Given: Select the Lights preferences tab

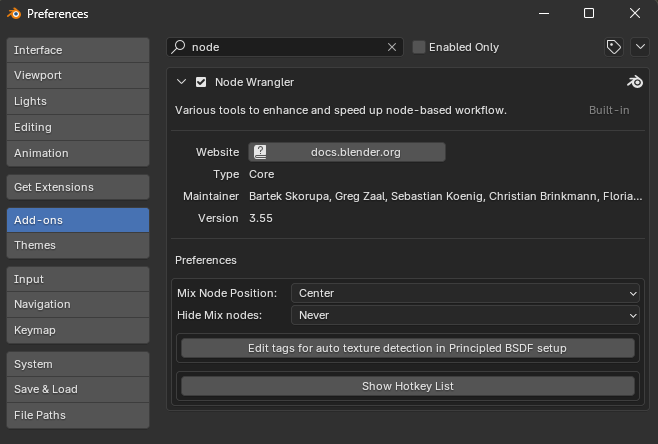Looking at the screenshot, I should (x=78, y=102).
